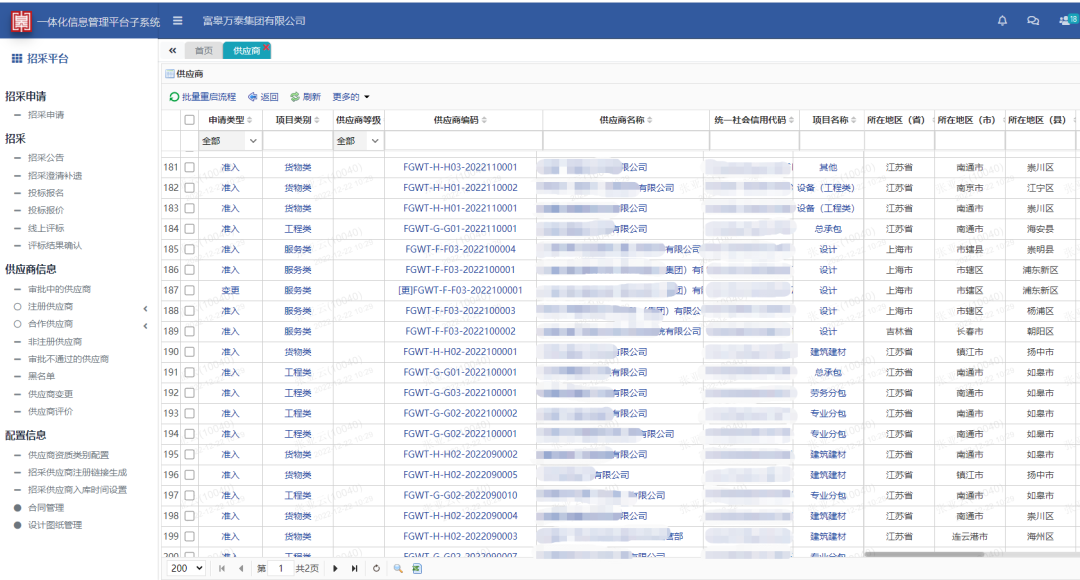Screen dimensions: 1080x580
Task: Export table using the Excel icon
Action: point(417,568)
